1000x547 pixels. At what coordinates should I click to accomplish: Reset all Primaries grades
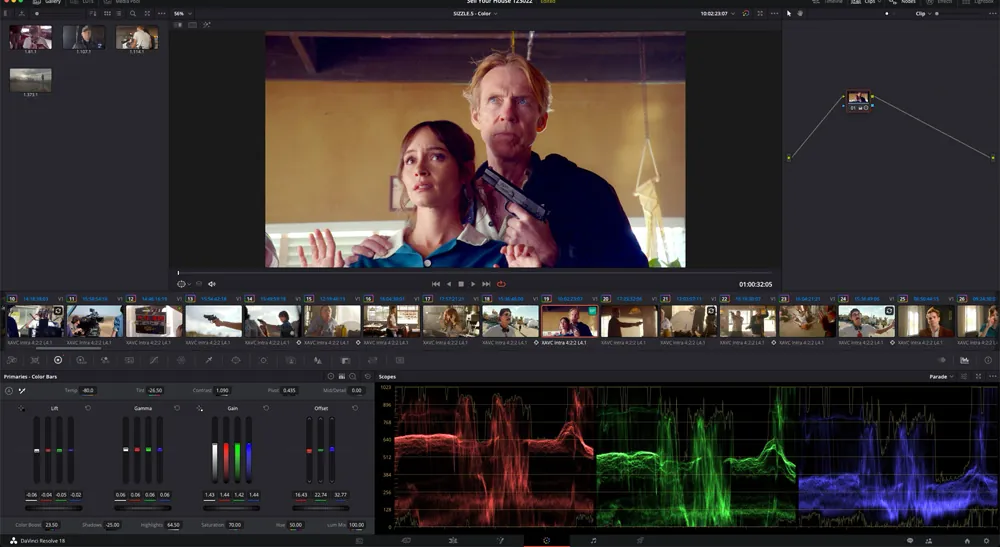click(367, 377)
